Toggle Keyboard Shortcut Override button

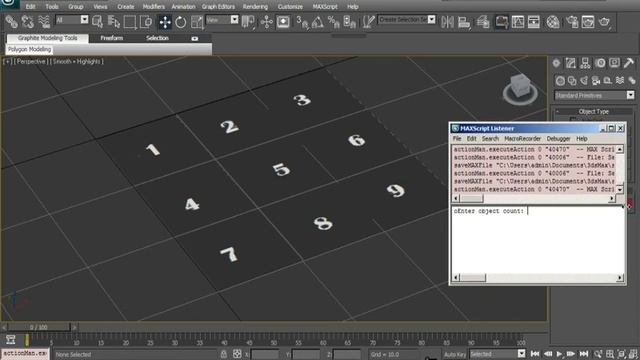(x=283, y=22)
